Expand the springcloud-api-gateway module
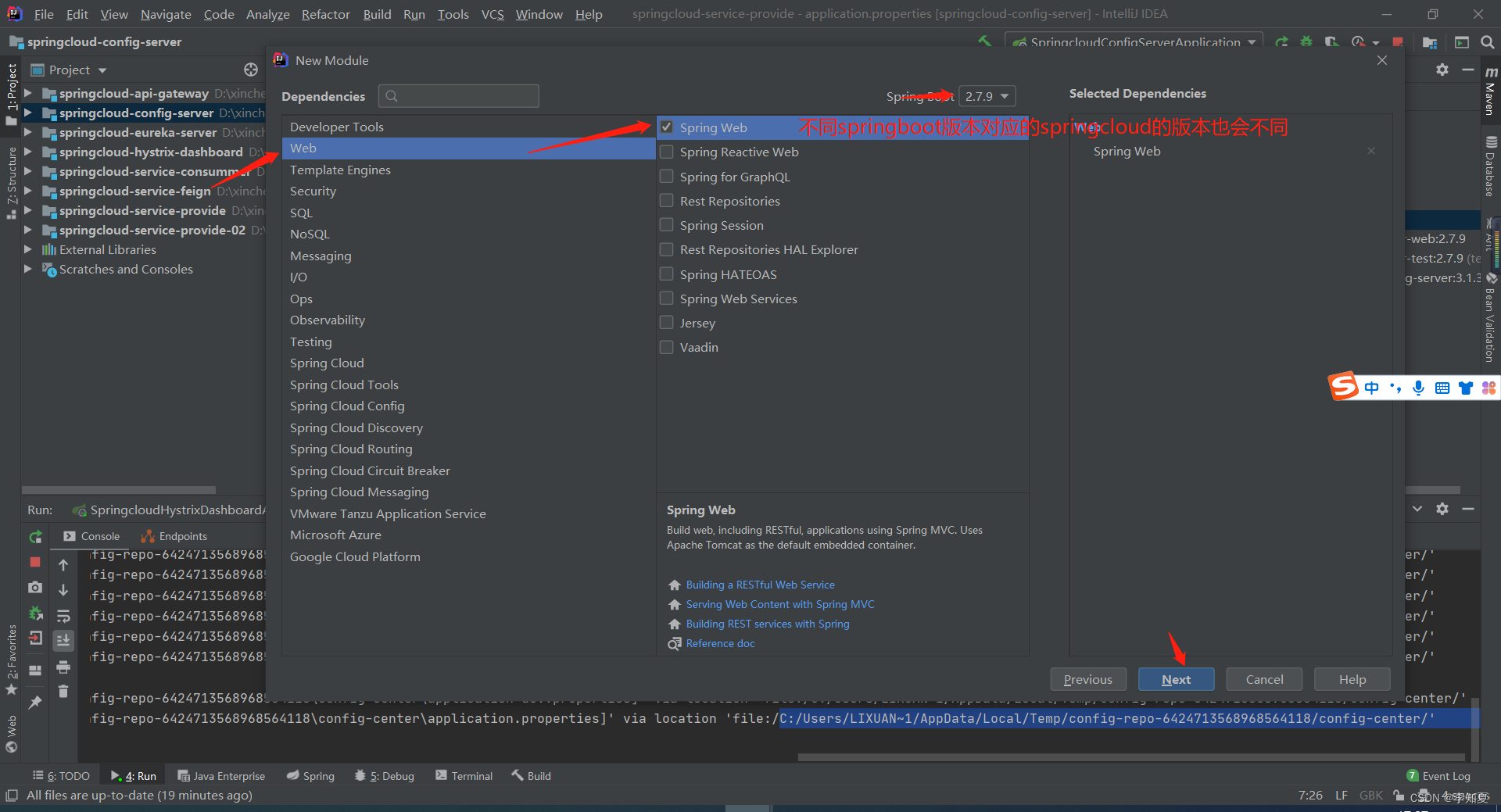The height and width of the screenshot is (812, 1501). pos(28,93)
